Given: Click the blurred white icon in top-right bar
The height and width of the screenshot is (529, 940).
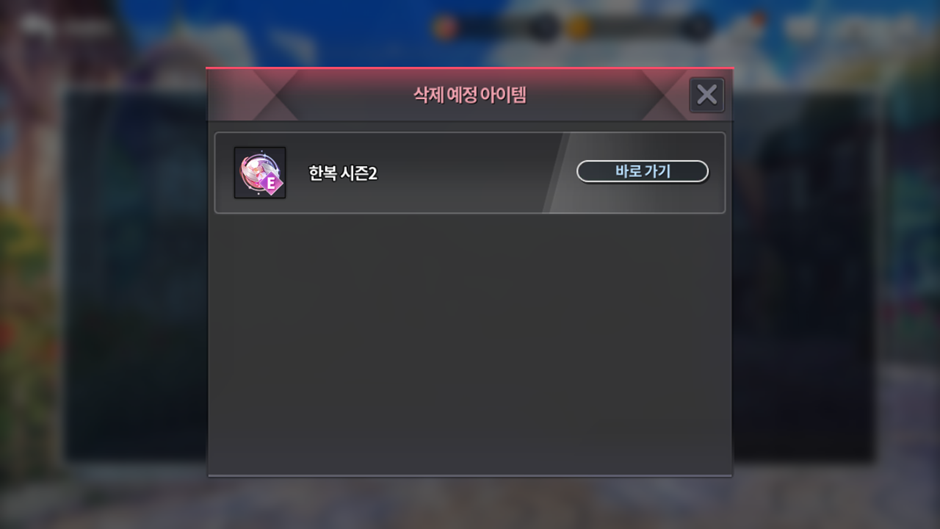Looking at the screenshot, I should click(801, 28).
